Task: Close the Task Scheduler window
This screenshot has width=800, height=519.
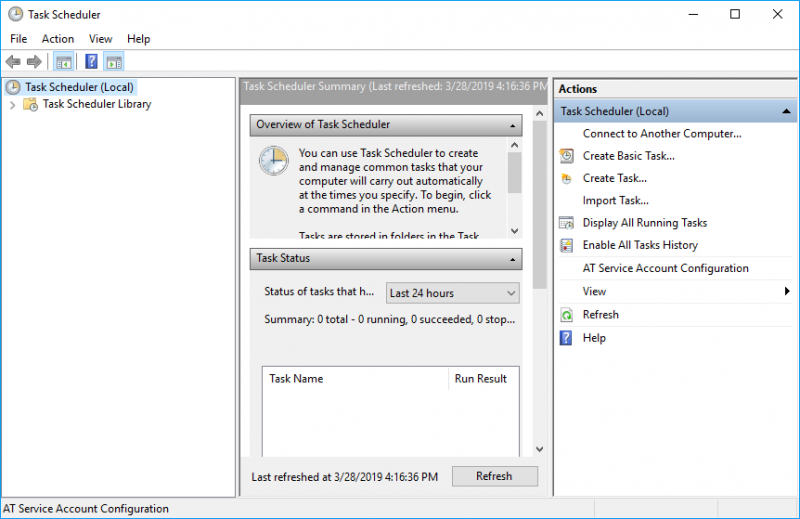Action: pos(777,14)
